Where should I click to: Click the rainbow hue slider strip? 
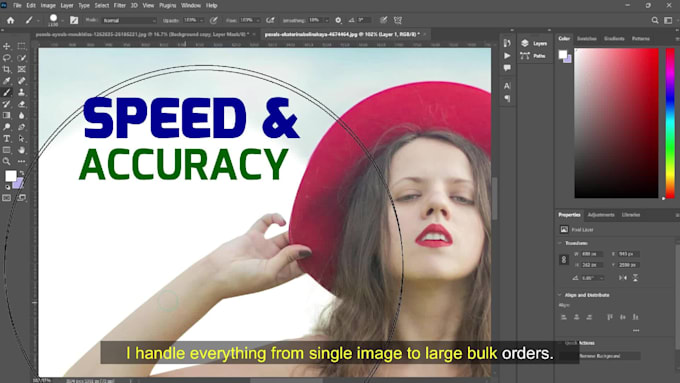pyautogui.click(x=670, y=123)
